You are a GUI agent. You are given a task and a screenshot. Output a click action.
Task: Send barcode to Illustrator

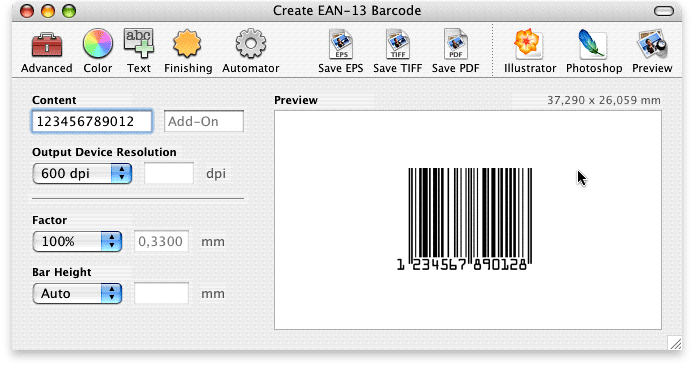[x=530, y=51]
